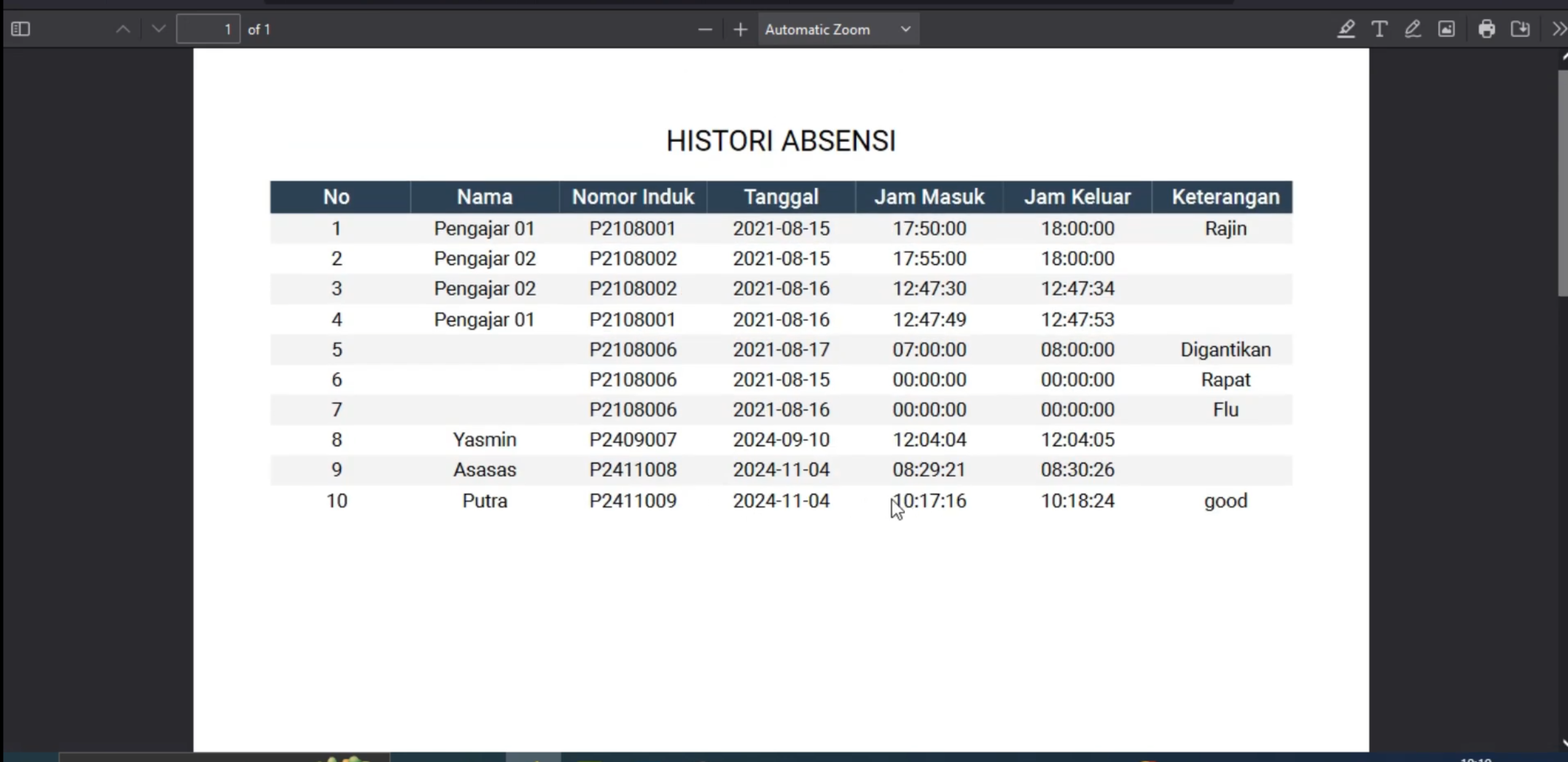Viewport: 1568px width, 762px height.
Task: Zoom out with the minus button
Action: click(705, 29)
